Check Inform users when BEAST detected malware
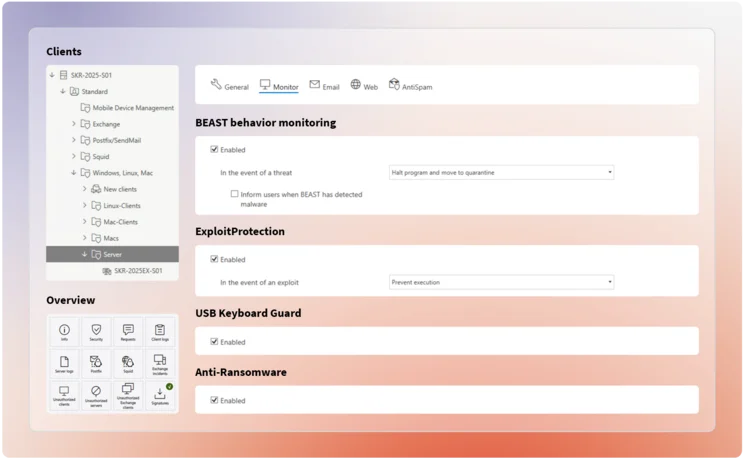 pyautogui.click(x=234, y=194)
